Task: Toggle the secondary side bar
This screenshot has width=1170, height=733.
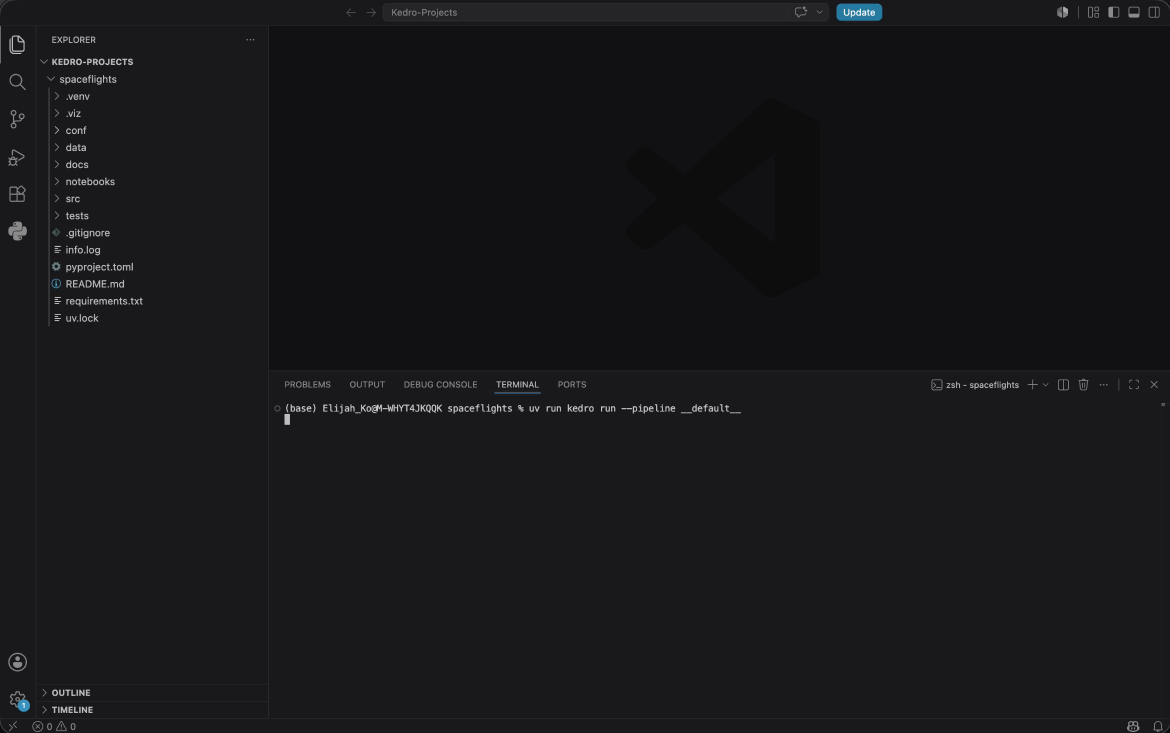Action: tap(1154, 12)
